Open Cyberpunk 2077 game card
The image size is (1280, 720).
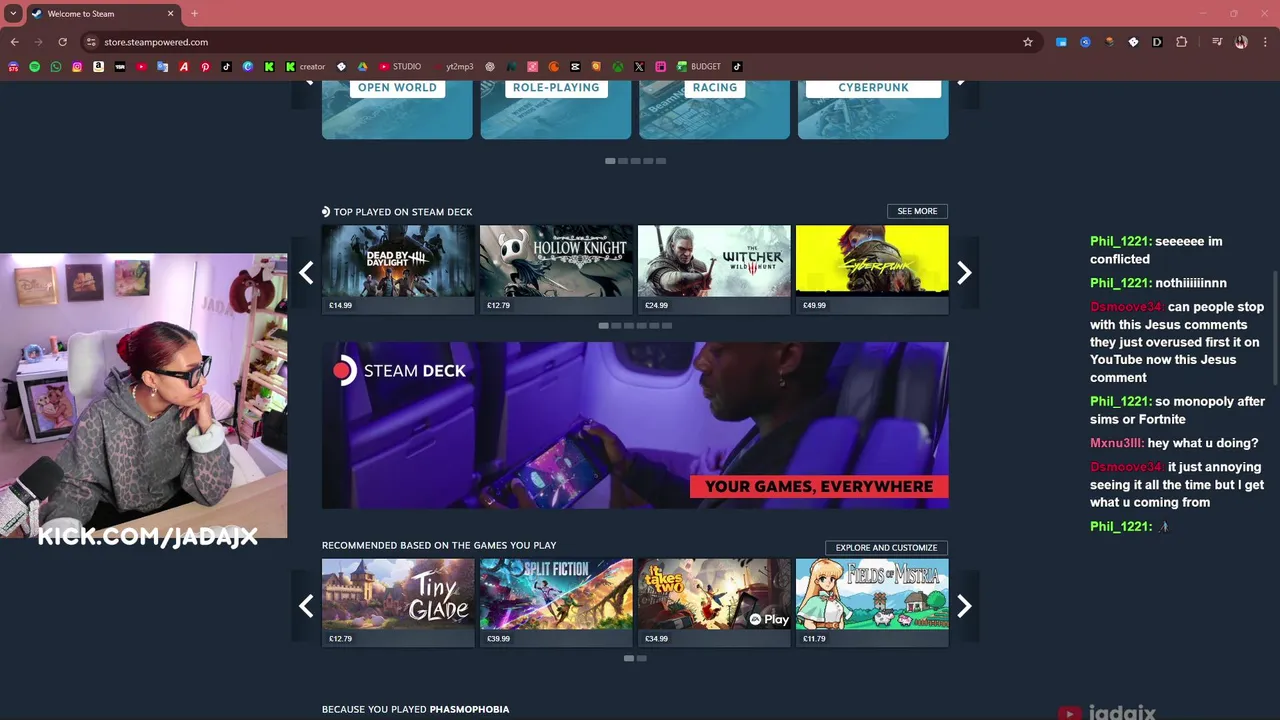click(x=872, y=269)
